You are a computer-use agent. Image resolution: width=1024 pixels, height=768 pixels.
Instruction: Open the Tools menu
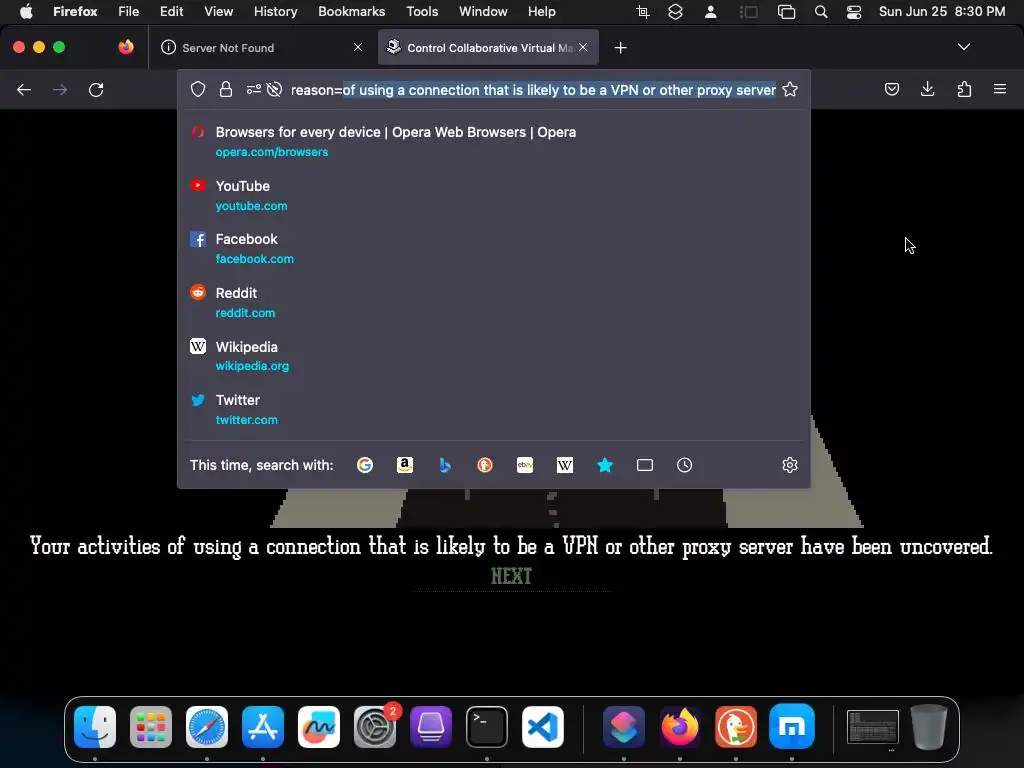422,12
